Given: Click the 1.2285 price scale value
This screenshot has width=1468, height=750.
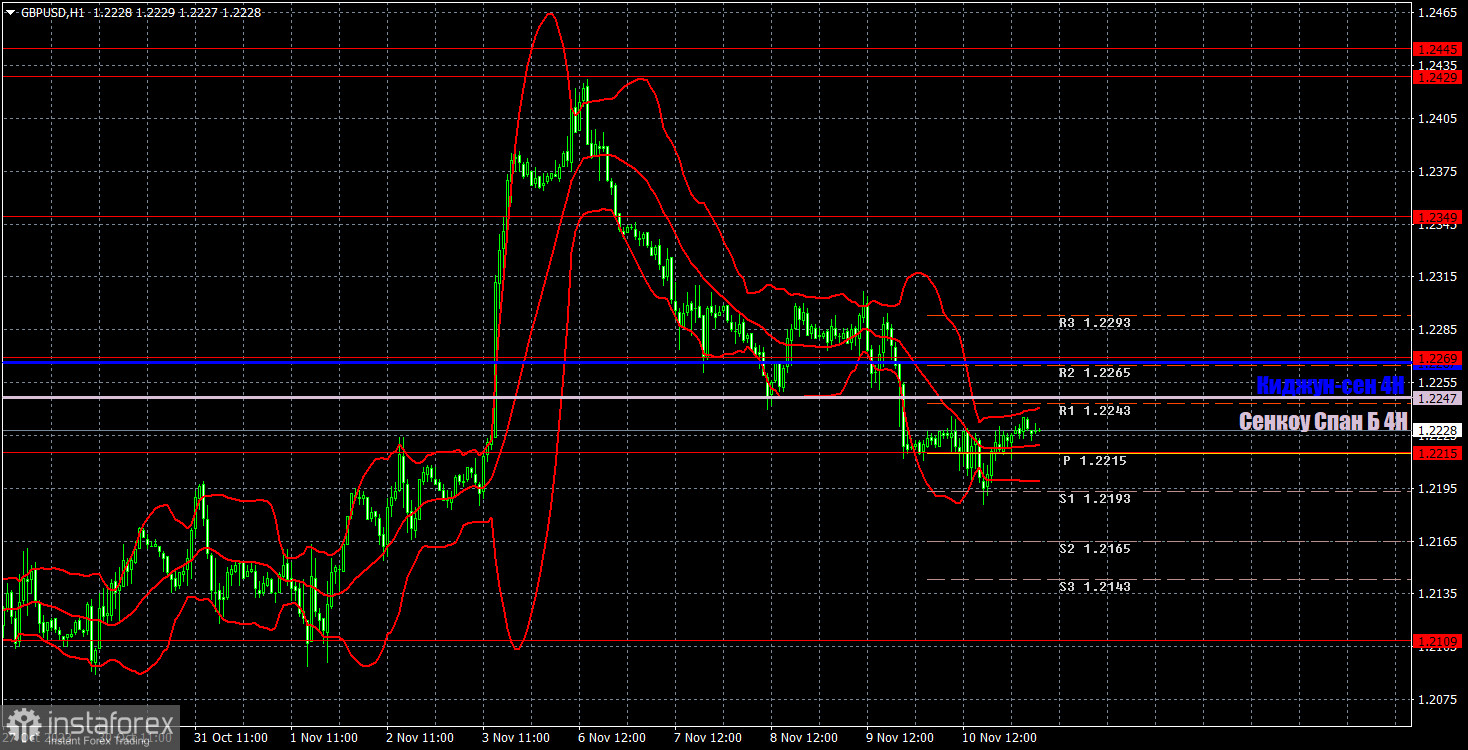Looking at the screenshot, I should (x=1438, y=330).
